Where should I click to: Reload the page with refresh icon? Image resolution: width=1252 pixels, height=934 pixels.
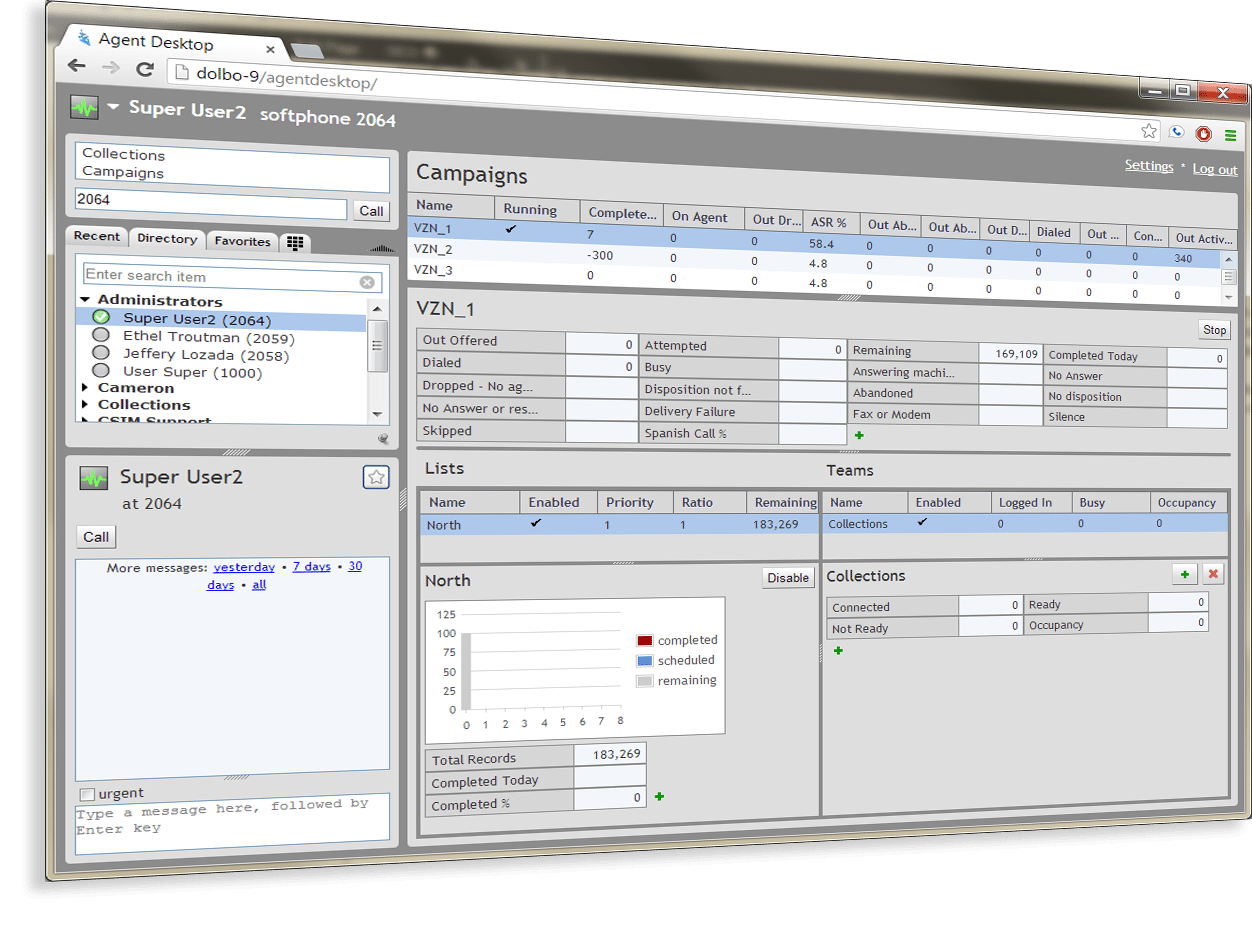(145, 69)
